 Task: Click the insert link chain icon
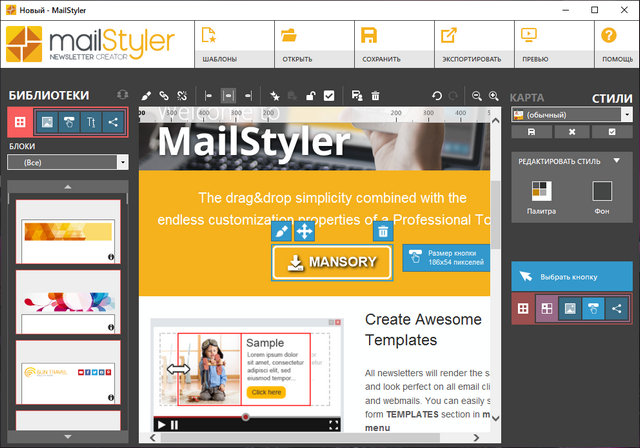point(164,96)
